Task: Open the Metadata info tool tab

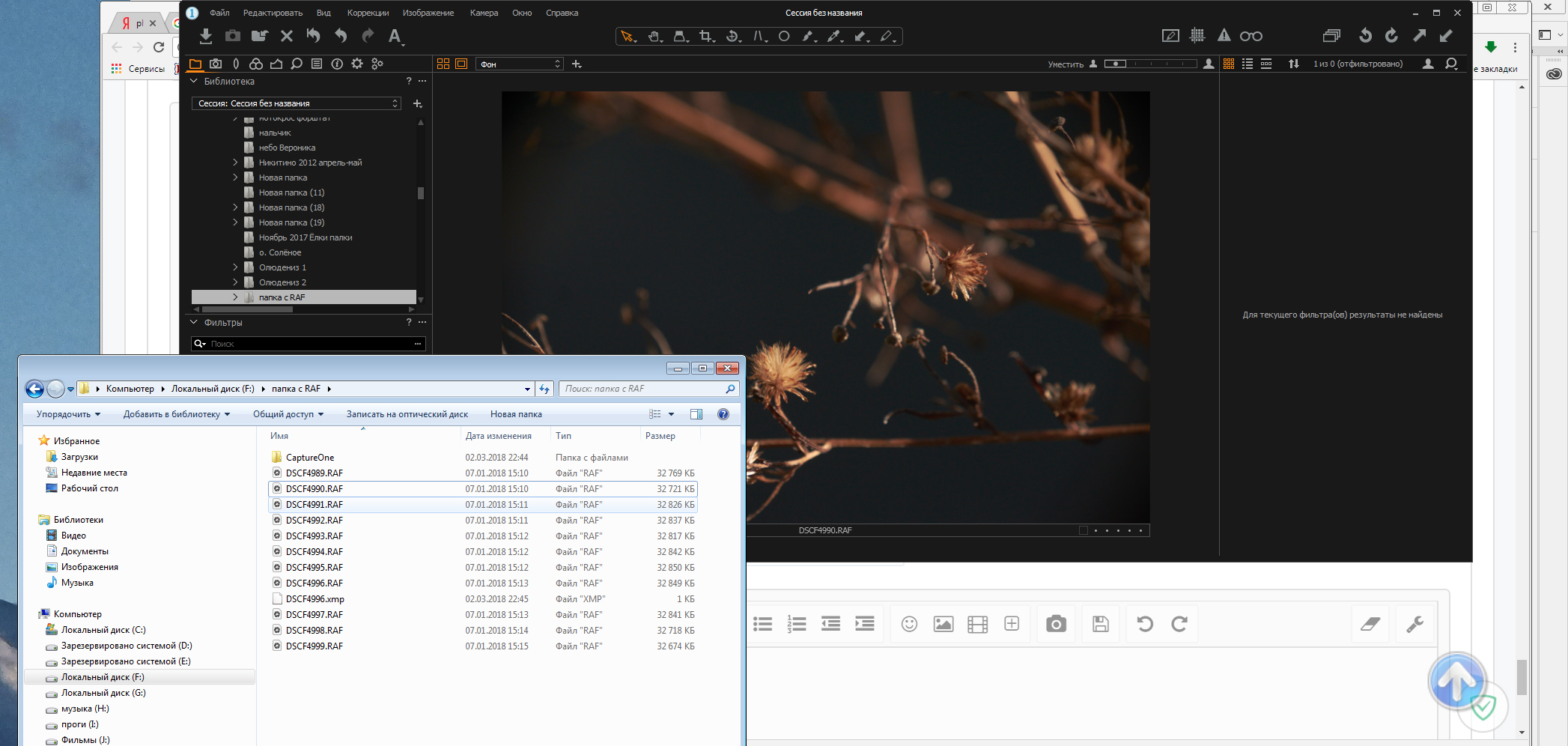Action: pyautogui.click(x=337, y=64)
